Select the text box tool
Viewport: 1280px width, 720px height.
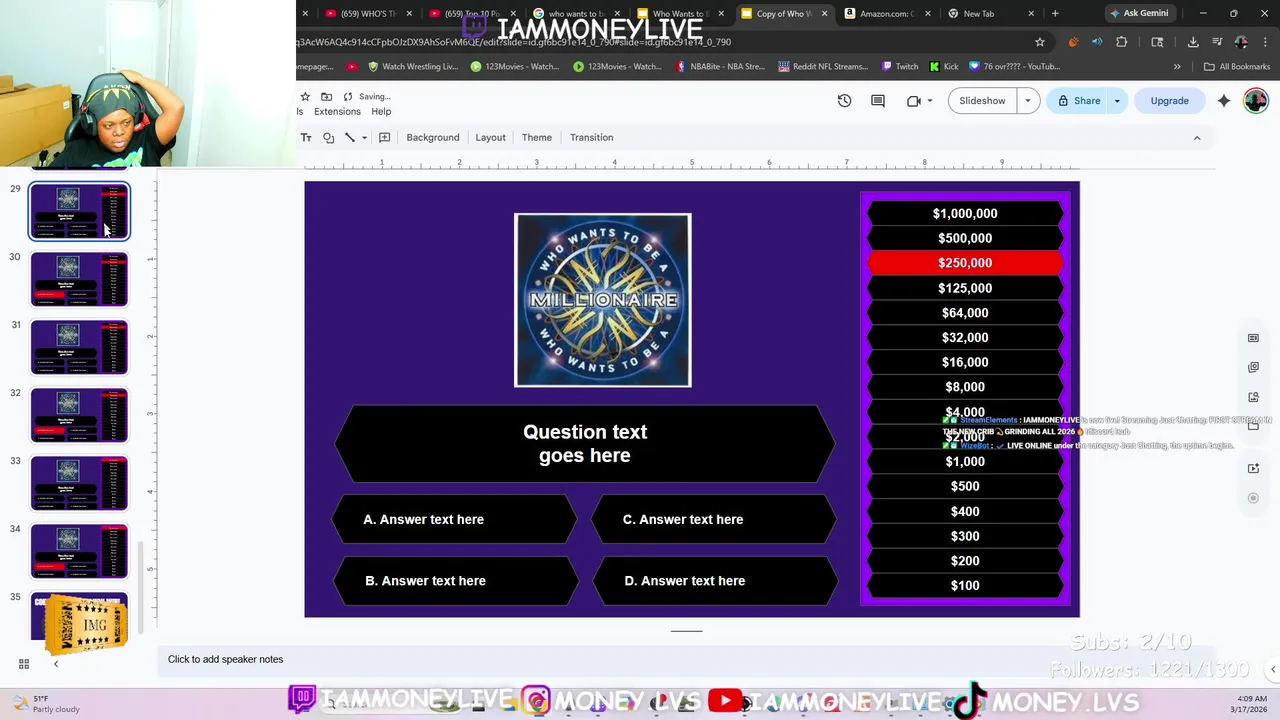[x=306, y=137]
